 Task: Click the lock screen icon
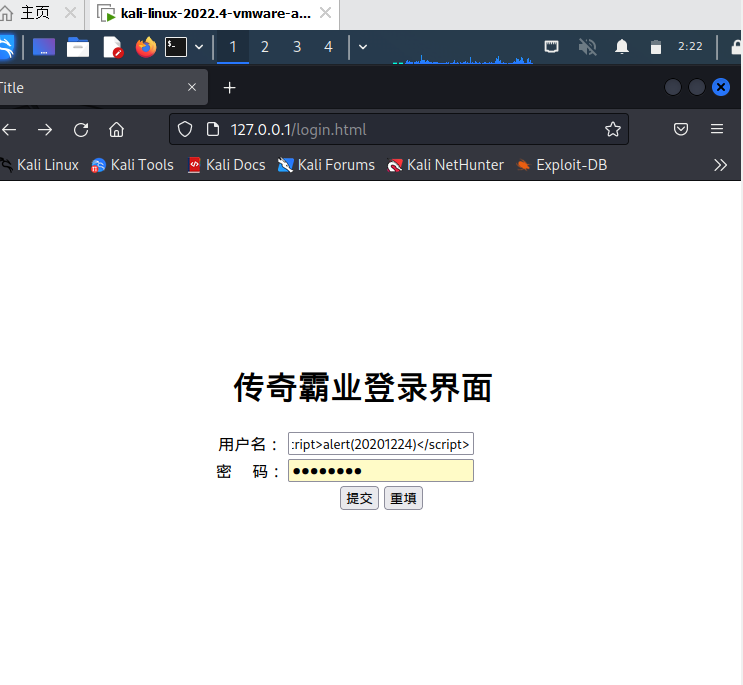coord(737,47)
